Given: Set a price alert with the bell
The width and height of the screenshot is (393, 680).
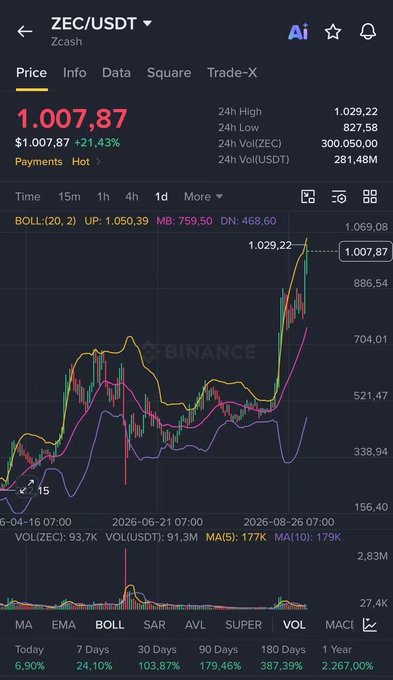Looking at the screenshot, I should click(x=367, y=31).
